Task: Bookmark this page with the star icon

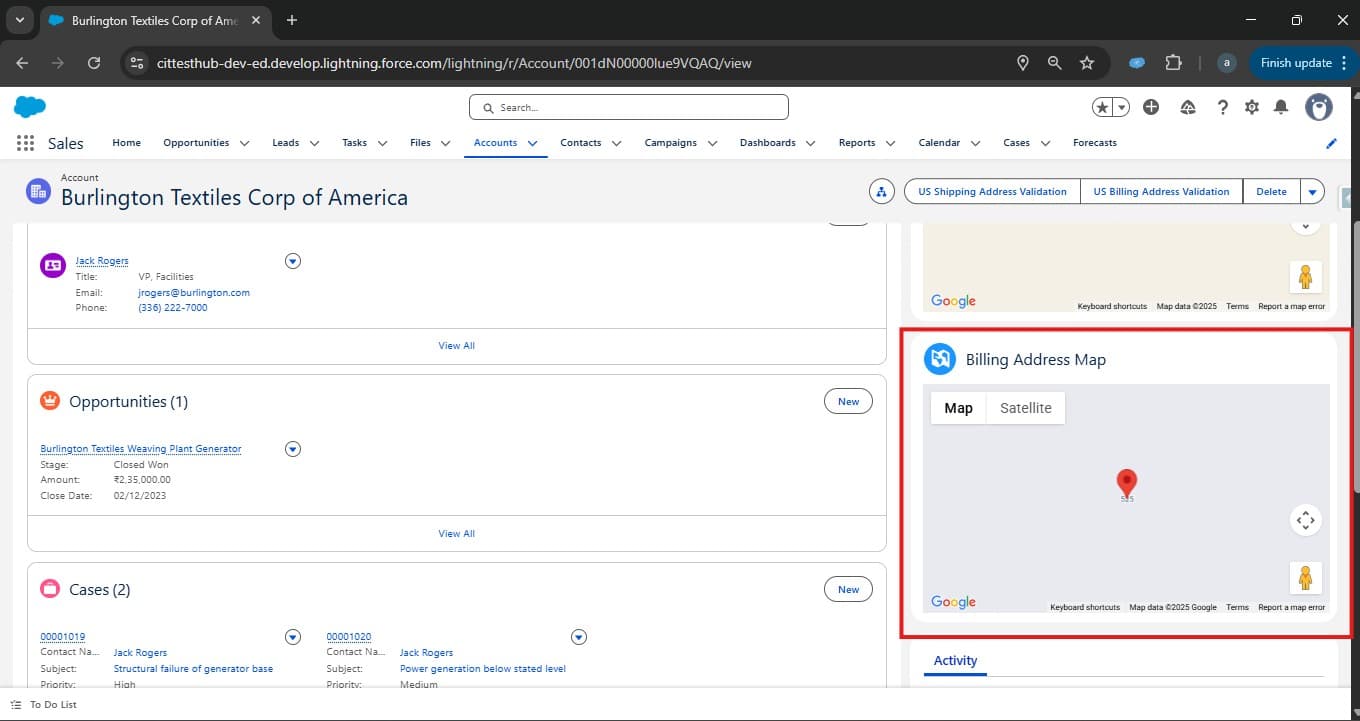Action: coord(1087,63)
